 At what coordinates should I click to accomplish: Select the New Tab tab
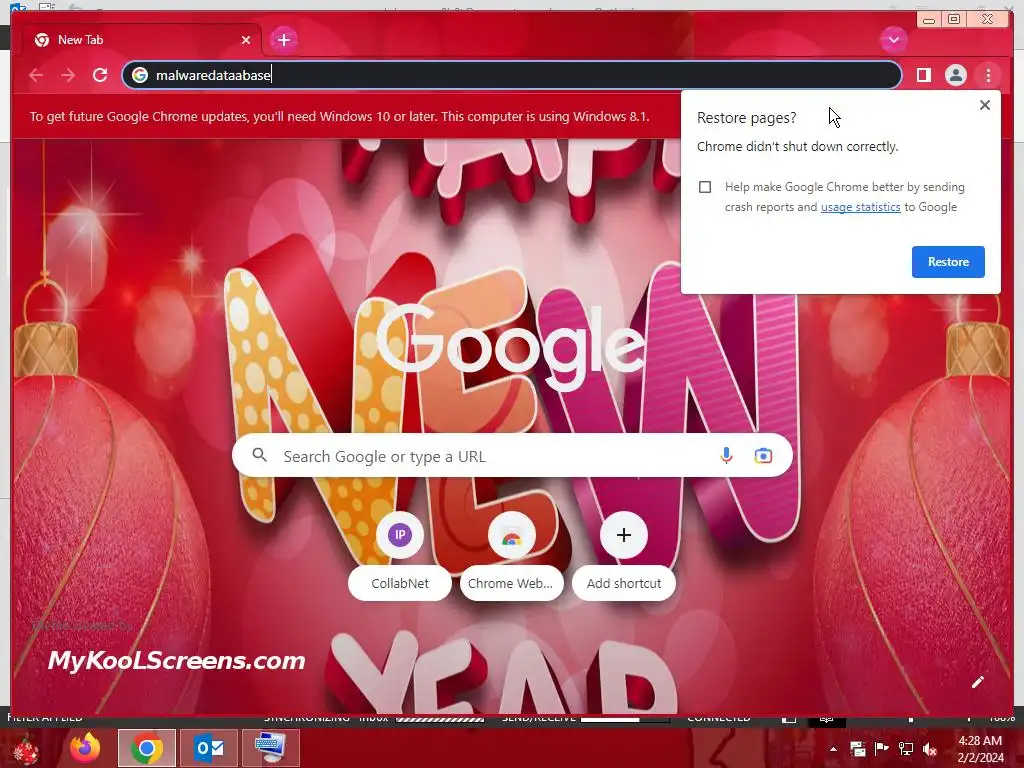[x=141, y=40]
